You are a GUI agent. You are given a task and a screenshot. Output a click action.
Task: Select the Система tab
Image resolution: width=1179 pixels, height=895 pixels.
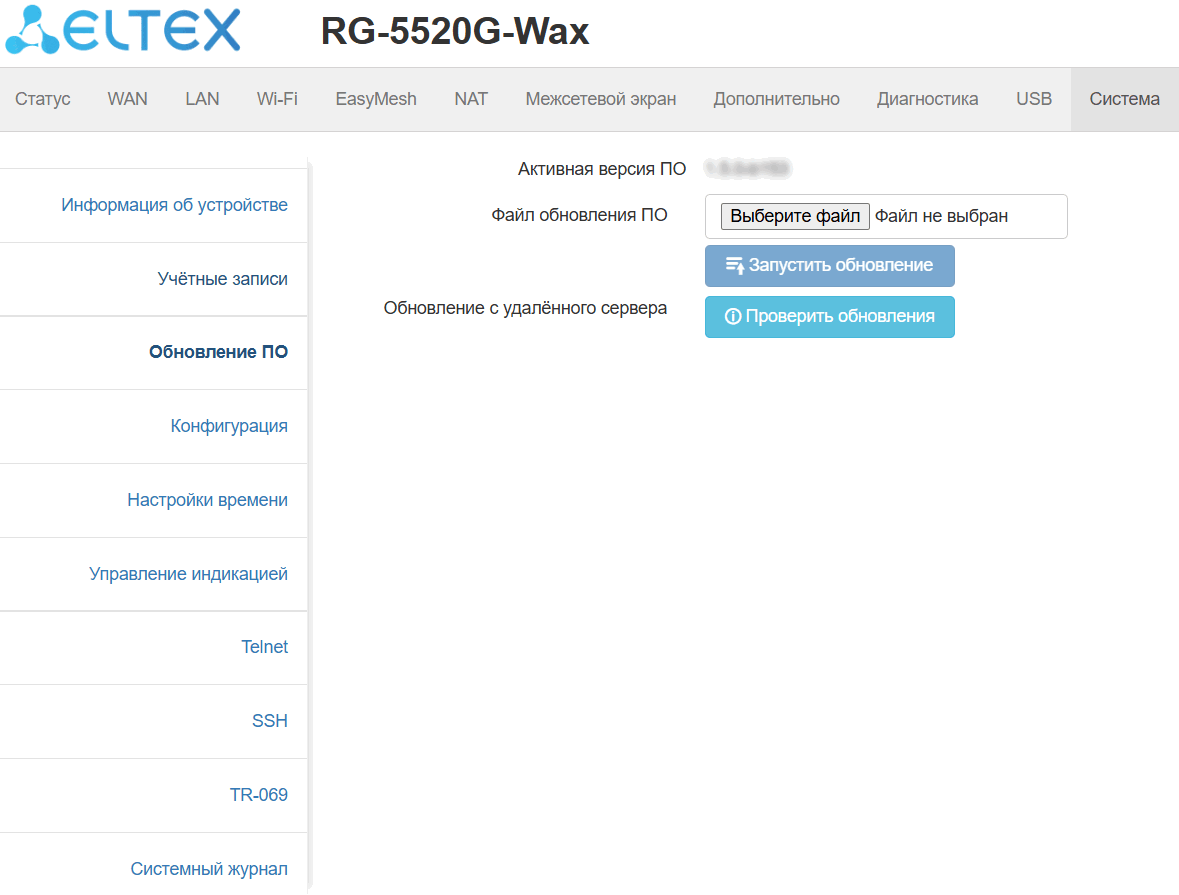click(1125, 99)
